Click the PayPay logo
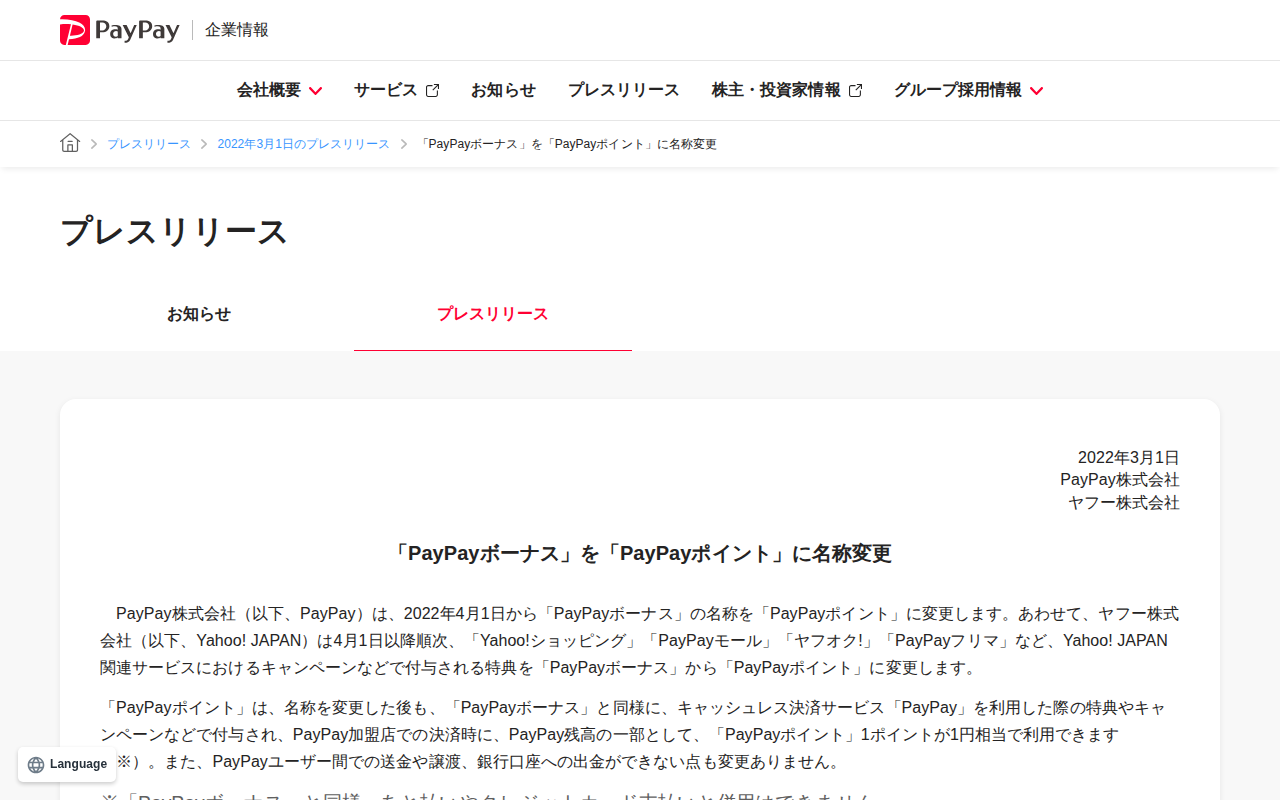The width and height of the screenshot is (1280, 800). (119, 30)
